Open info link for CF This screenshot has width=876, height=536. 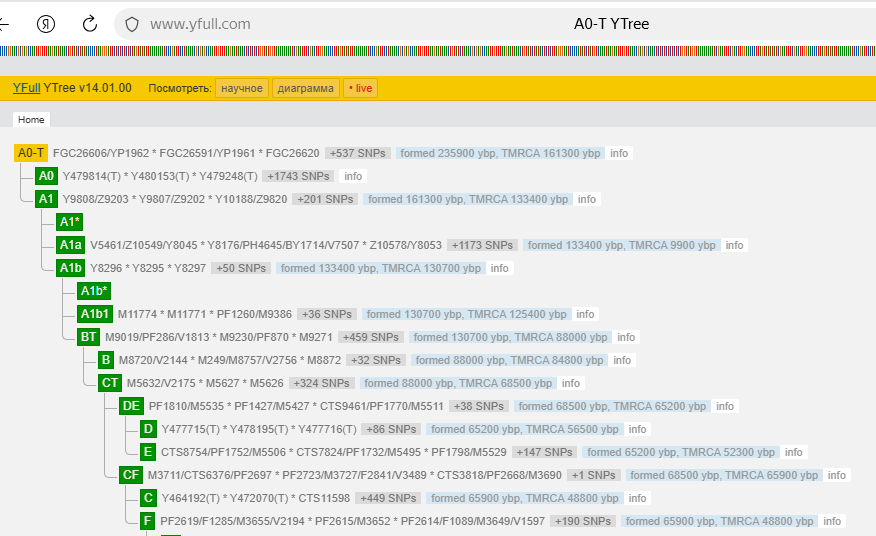coord(836,475)
